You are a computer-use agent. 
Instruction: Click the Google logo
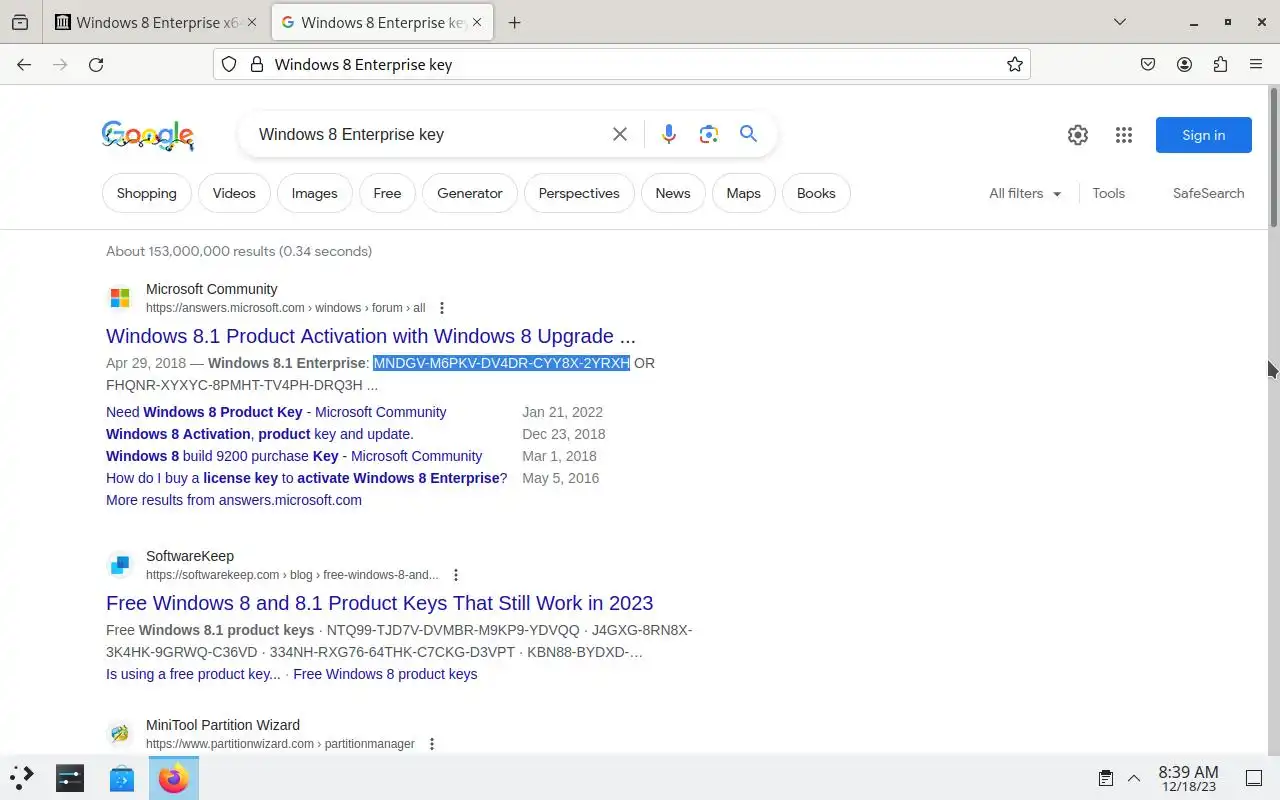pos(148,135)
